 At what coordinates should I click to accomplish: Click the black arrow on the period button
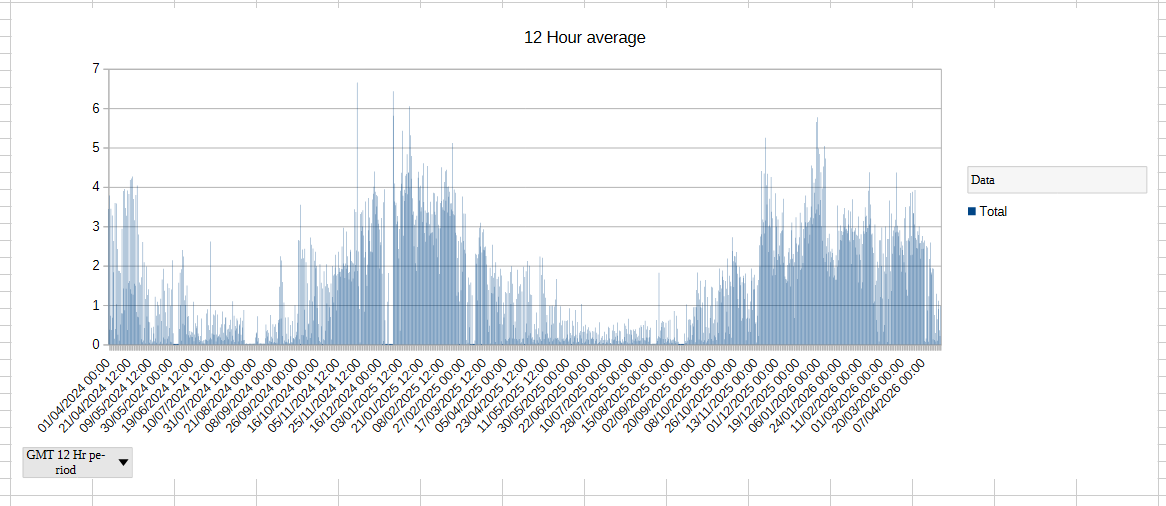click(123, 462)
